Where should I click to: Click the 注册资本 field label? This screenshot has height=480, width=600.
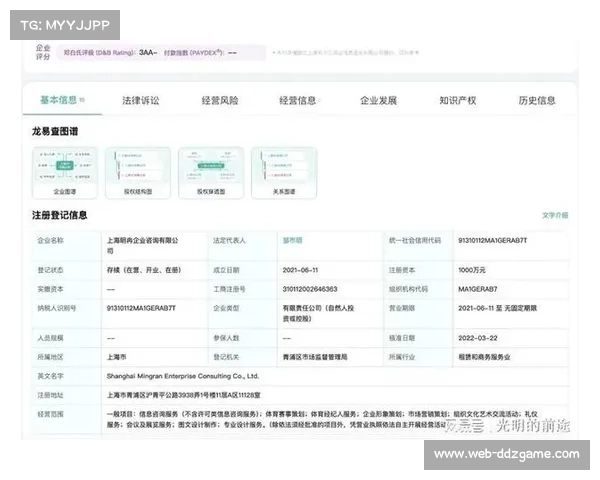coord(401,270)
